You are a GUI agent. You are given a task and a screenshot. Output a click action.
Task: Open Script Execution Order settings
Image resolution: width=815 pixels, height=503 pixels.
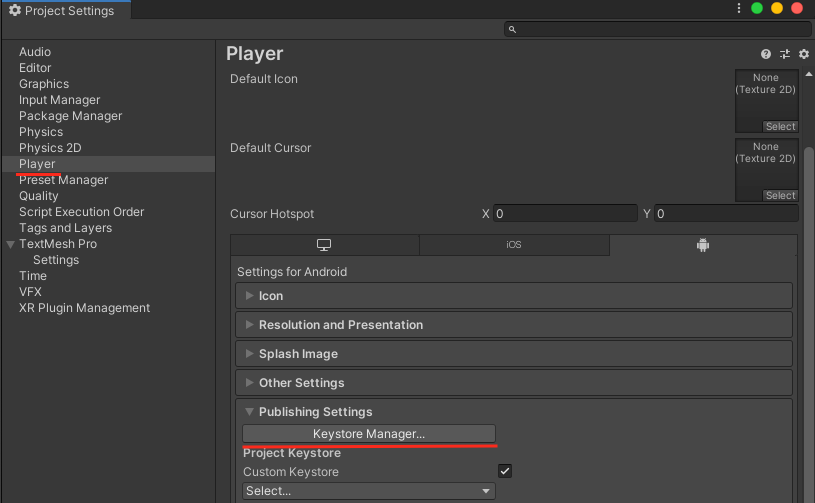click(81, 212)
